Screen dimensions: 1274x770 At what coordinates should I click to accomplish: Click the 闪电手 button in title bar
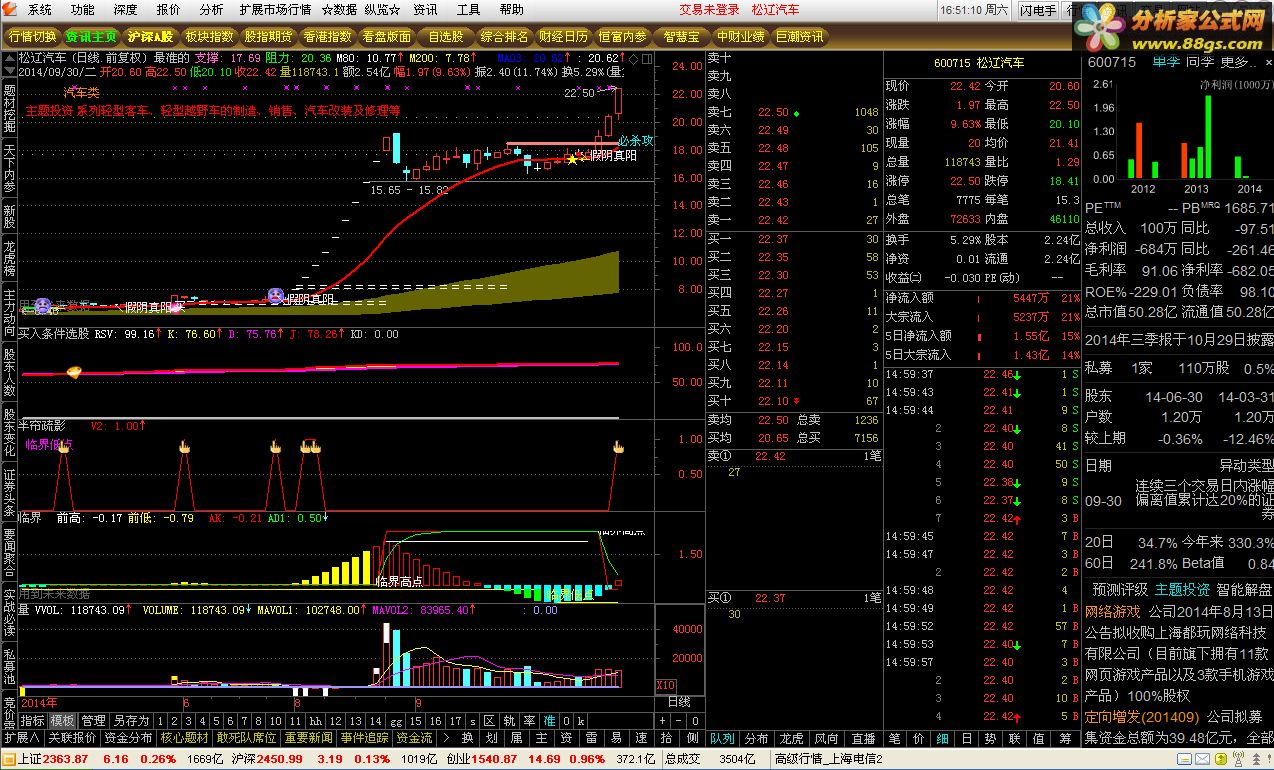click(1038, 10)
